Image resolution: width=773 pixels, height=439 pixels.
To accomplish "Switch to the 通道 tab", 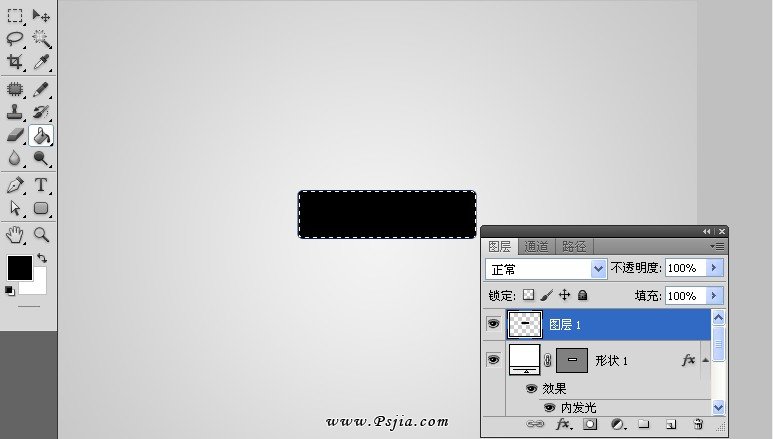I will (x=536, y=247).
